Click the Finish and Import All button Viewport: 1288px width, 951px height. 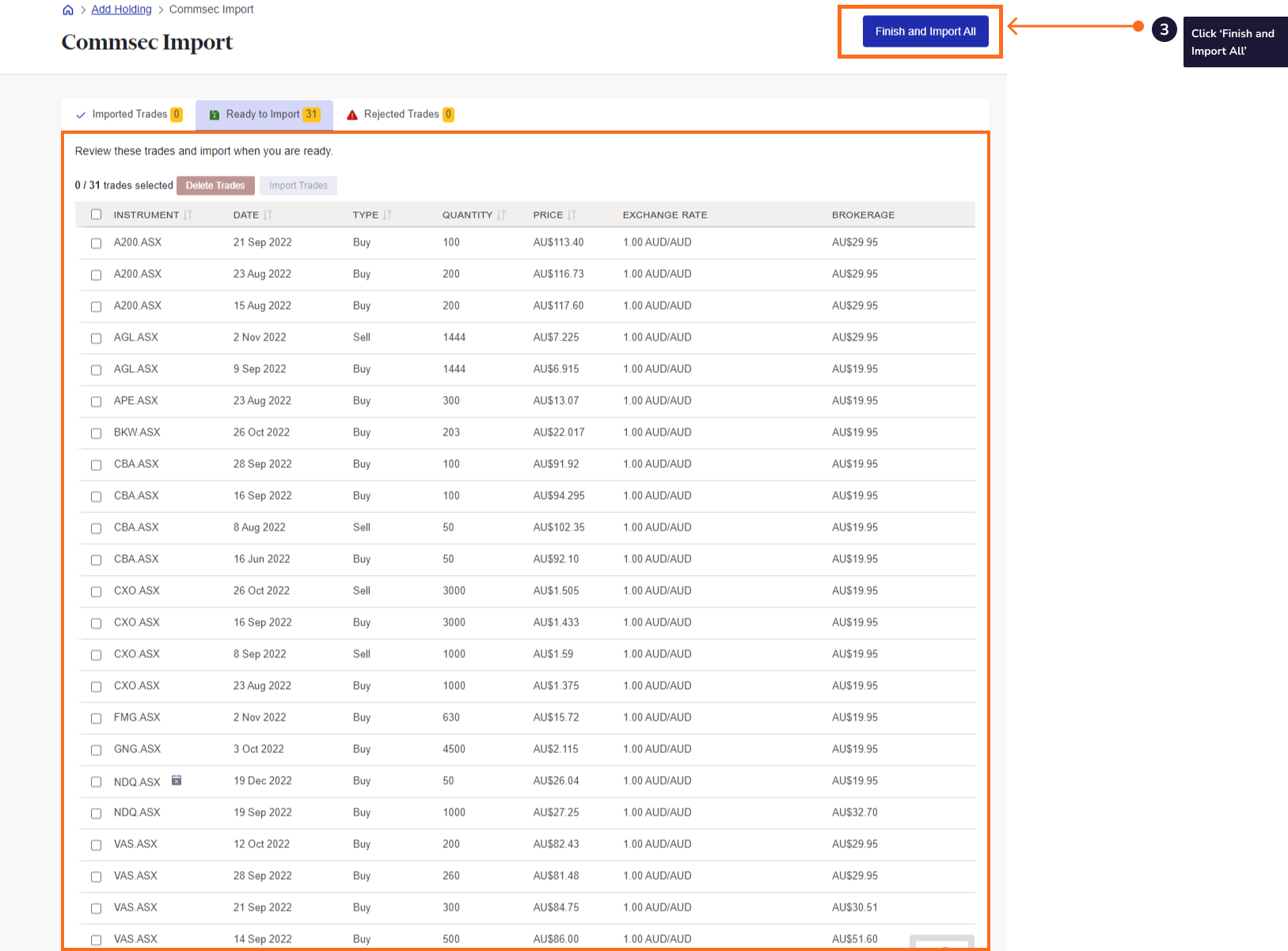[x=925, y=31]
